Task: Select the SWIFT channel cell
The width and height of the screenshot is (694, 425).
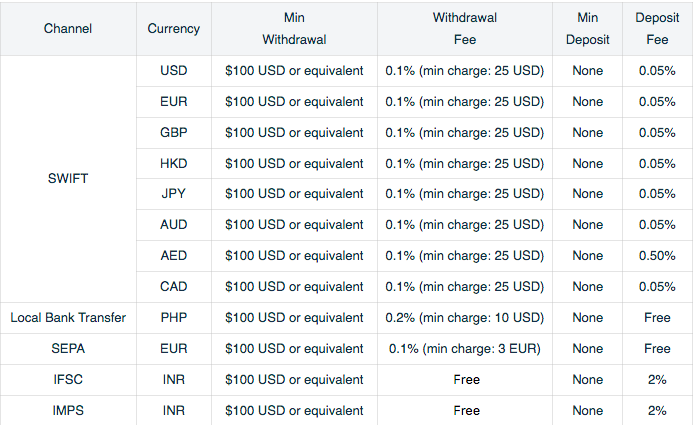Action: pos(68,179)
